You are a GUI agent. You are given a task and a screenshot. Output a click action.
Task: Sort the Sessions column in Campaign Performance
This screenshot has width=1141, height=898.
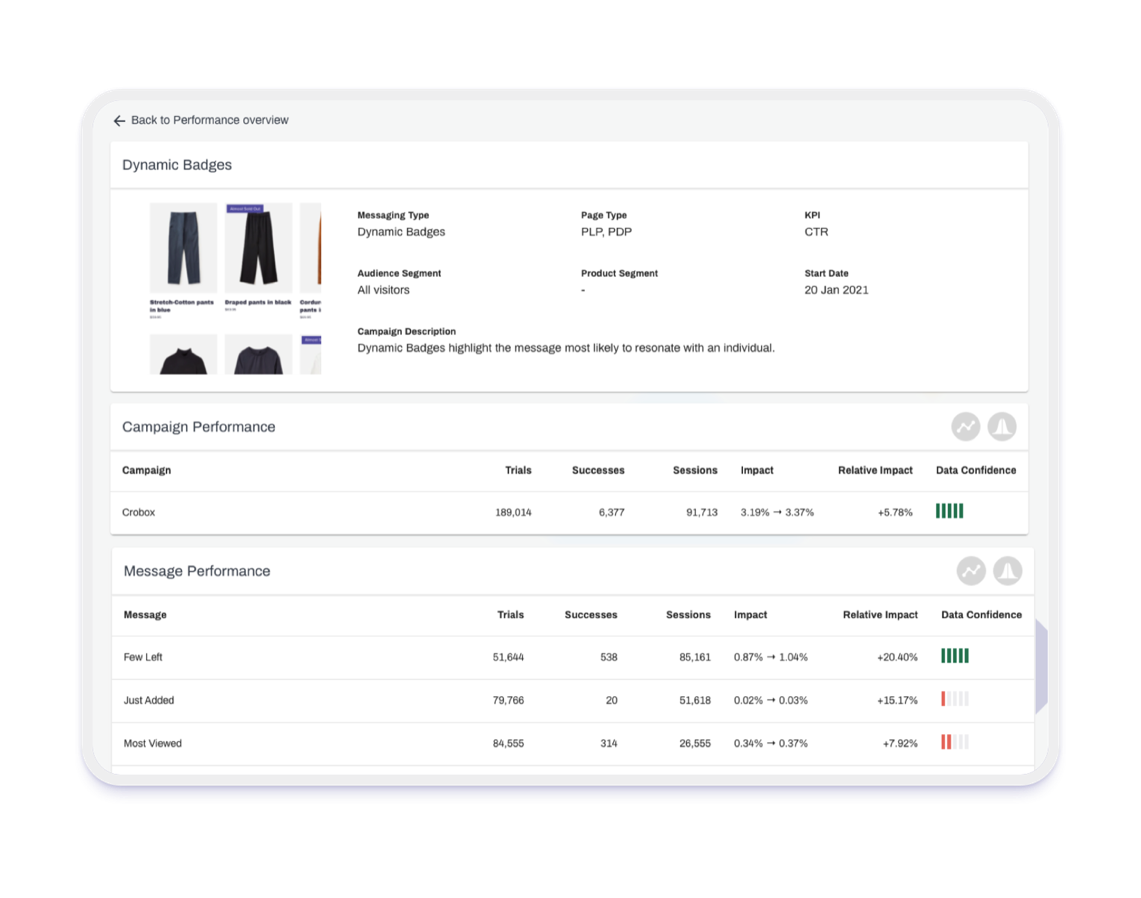[695, 469]
